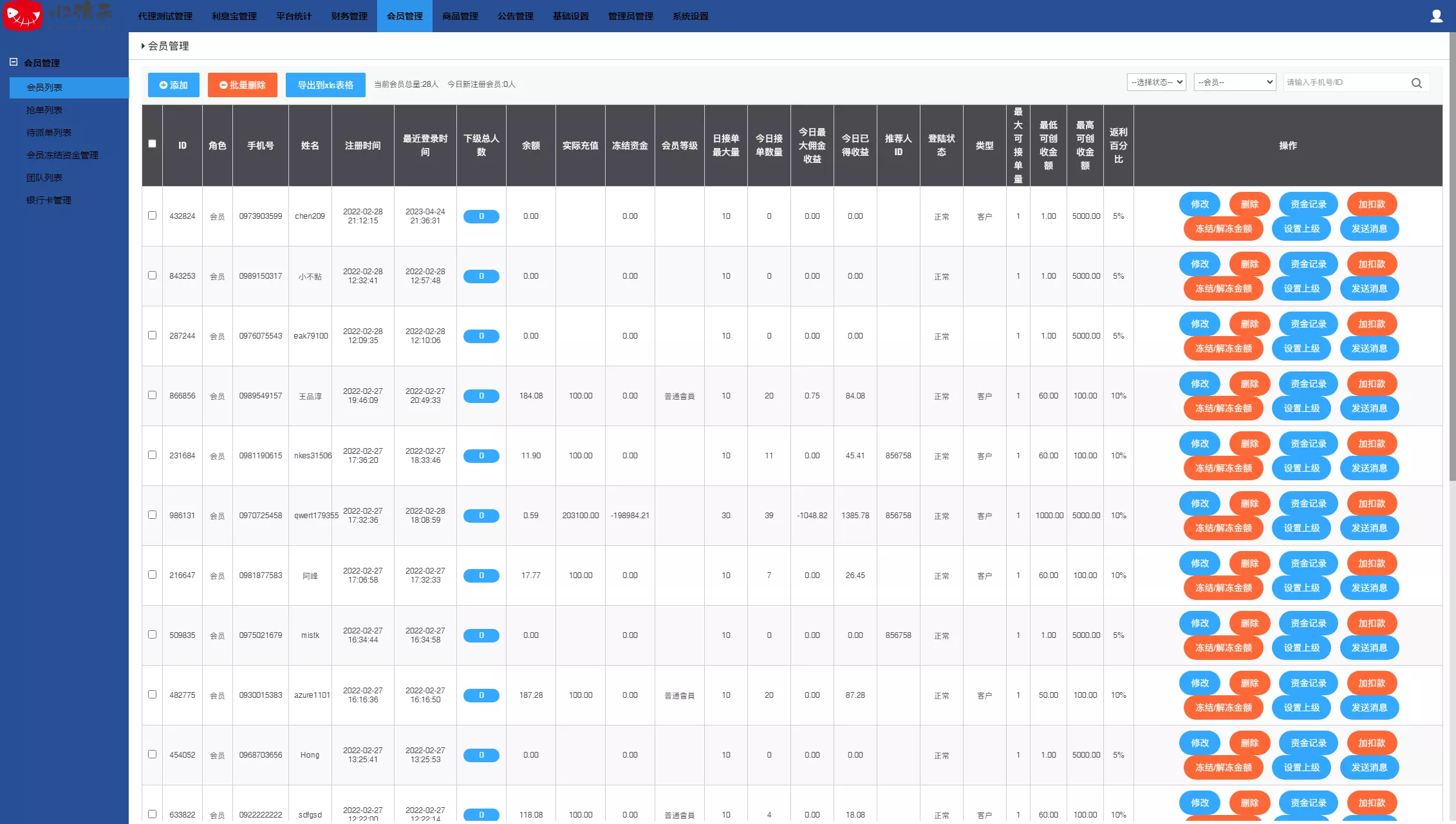Click 资金记录 for member 843253

(1308, 264)
